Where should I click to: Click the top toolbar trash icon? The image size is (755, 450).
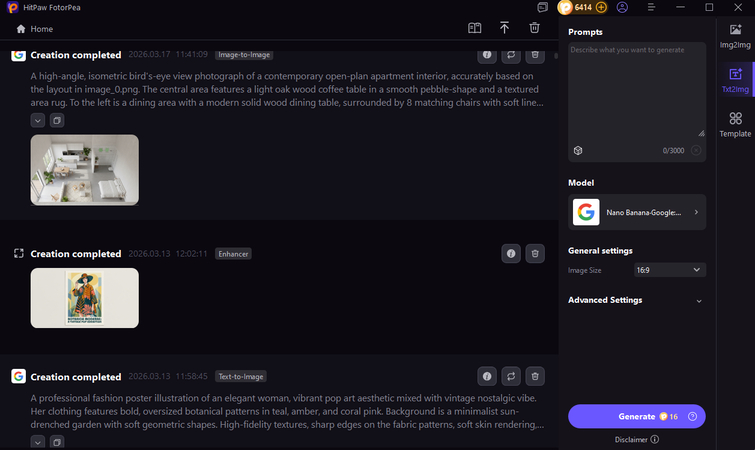(x=534, y=28)
